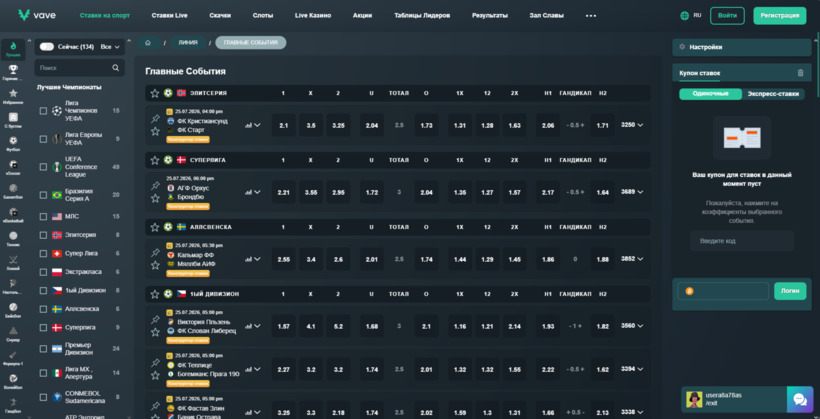820x419 pixels.
Task: Expand 3560 markets for Виктория Пльзень
Action: pyautogui.click(x=632, y=326)
